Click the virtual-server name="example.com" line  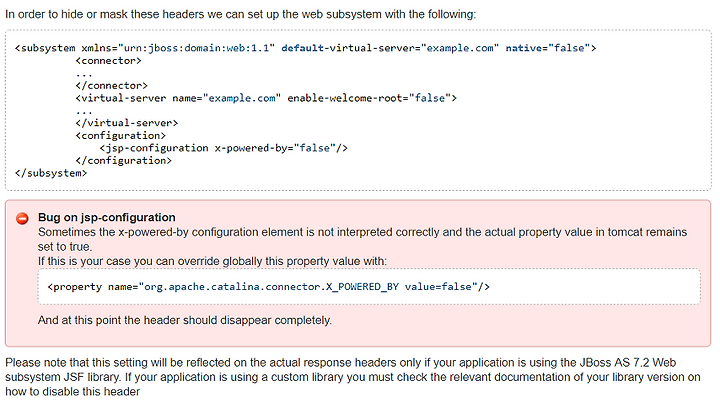pyautogui.click(x=266, y=98)
